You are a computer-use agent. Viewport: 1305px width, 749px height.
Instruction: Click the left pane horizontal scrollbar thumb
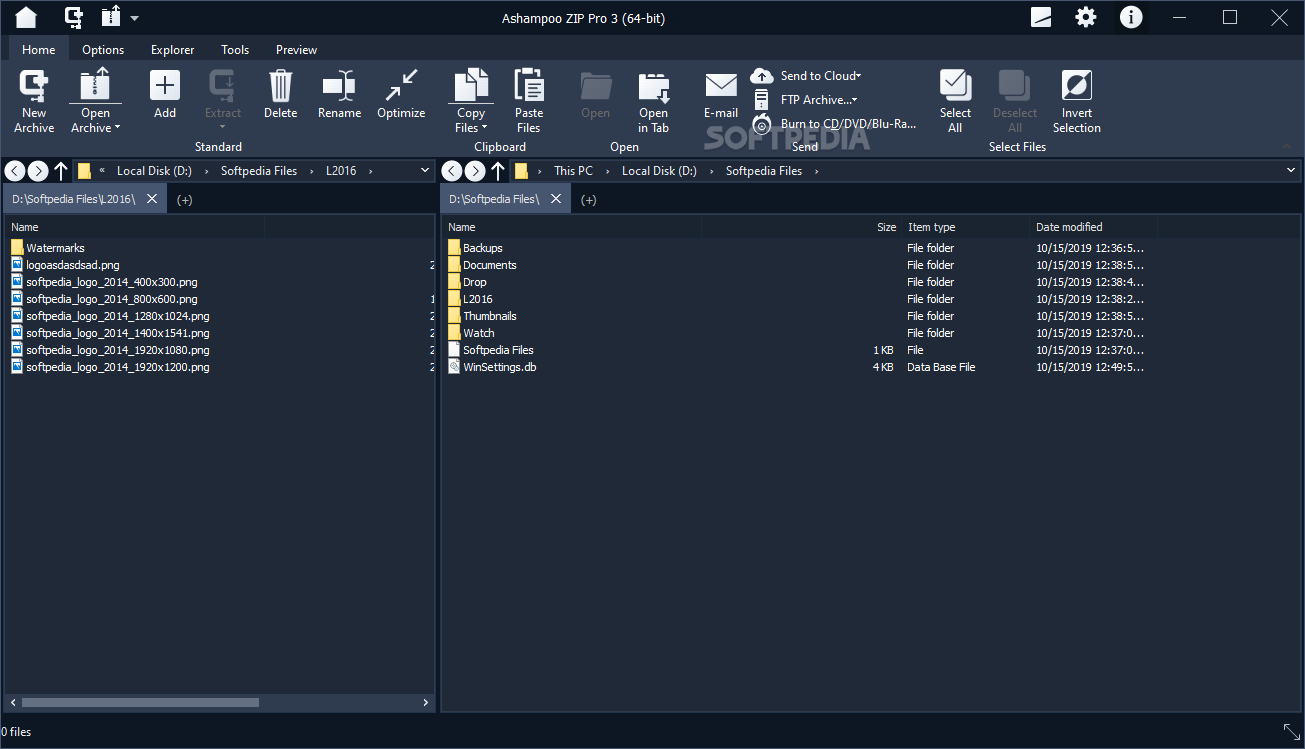point(140,703)
